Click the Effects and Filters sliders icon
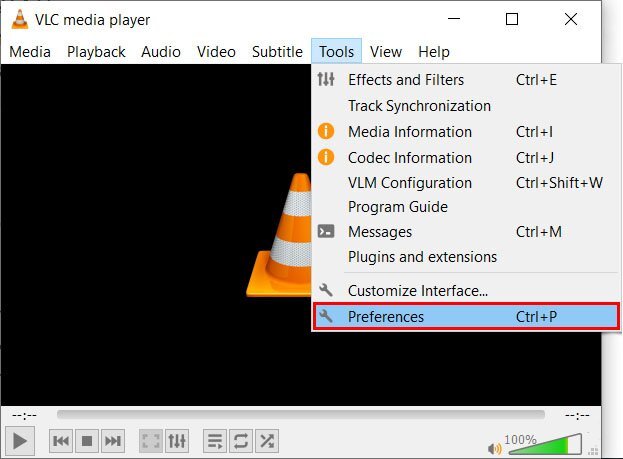623x459 pixels. click(x=326, y=79)
